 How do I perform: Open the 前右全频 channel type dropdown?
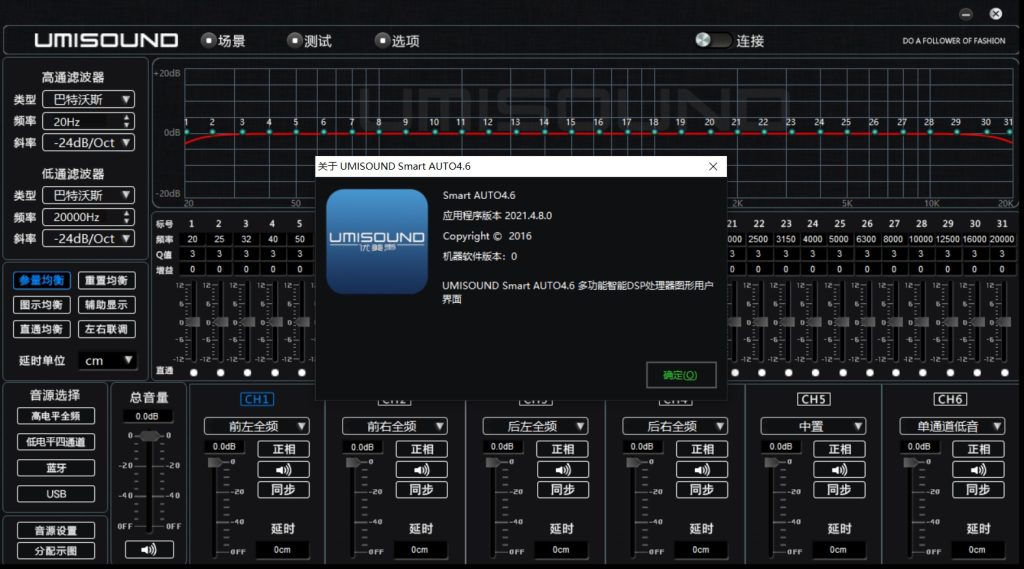pyautogui.click(x=394, y=427)
